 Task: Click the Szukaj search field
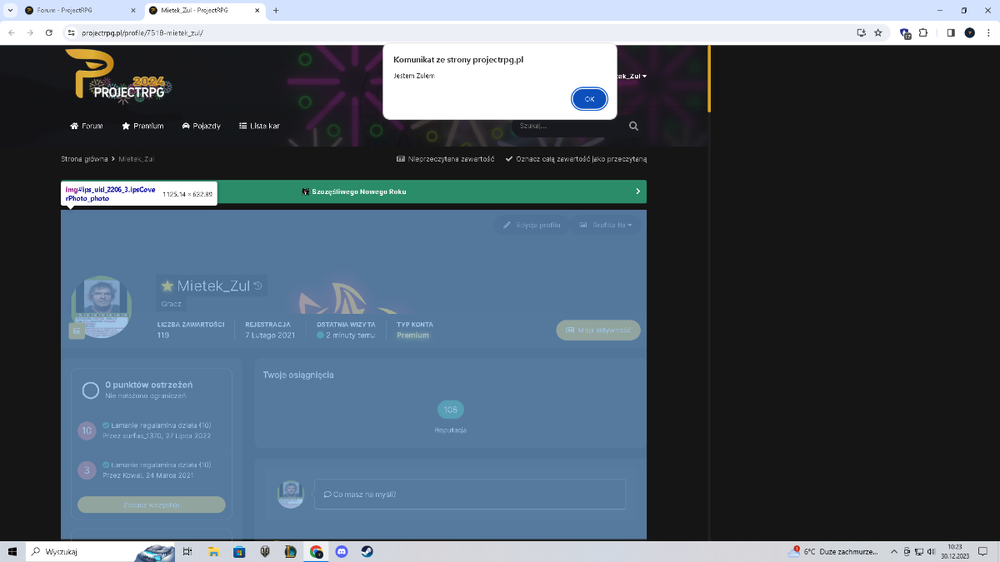[568, 126]
